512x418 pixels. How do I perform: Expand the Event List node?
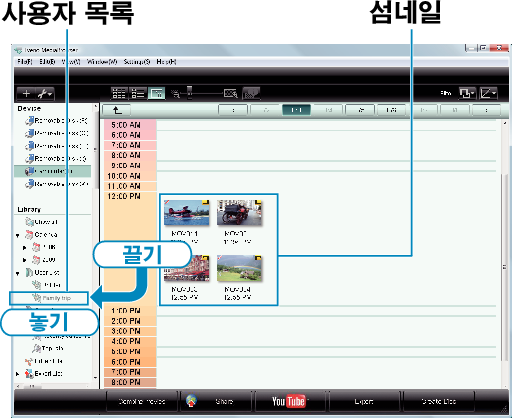coord(18,374)
